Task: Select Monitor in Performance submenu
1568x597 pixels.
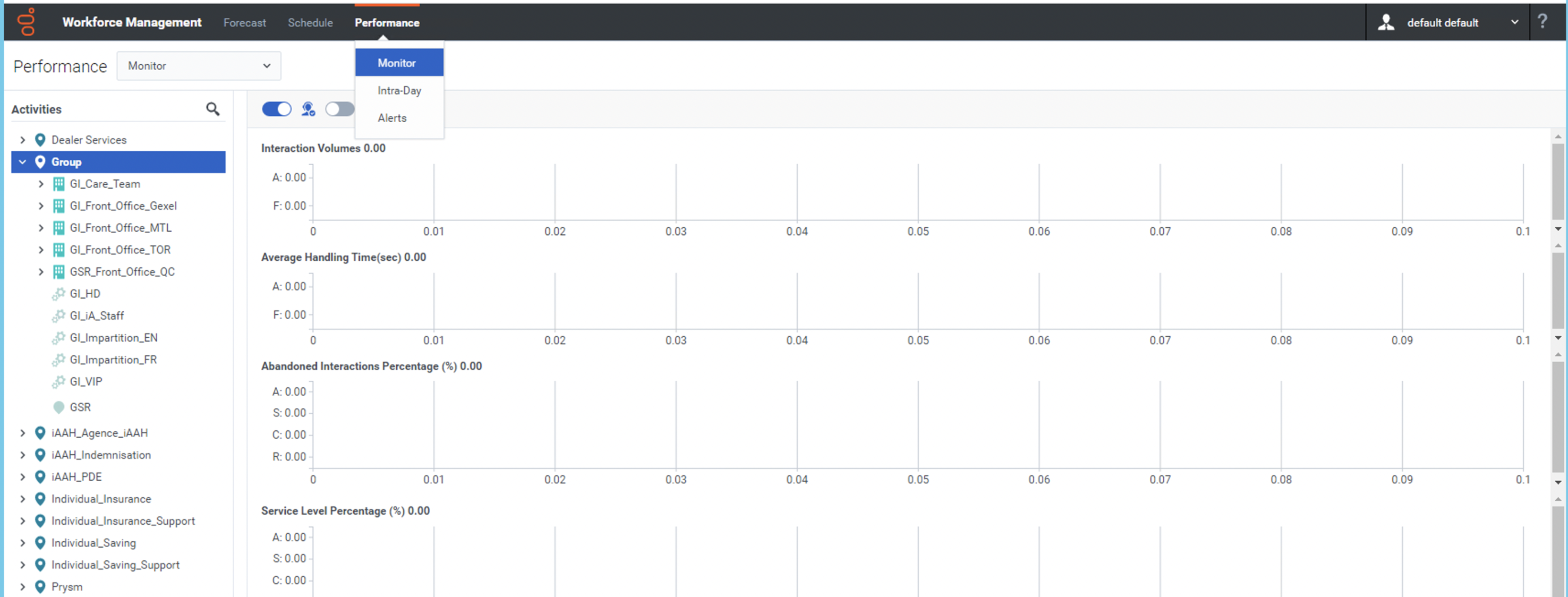Action: [399, 63]
